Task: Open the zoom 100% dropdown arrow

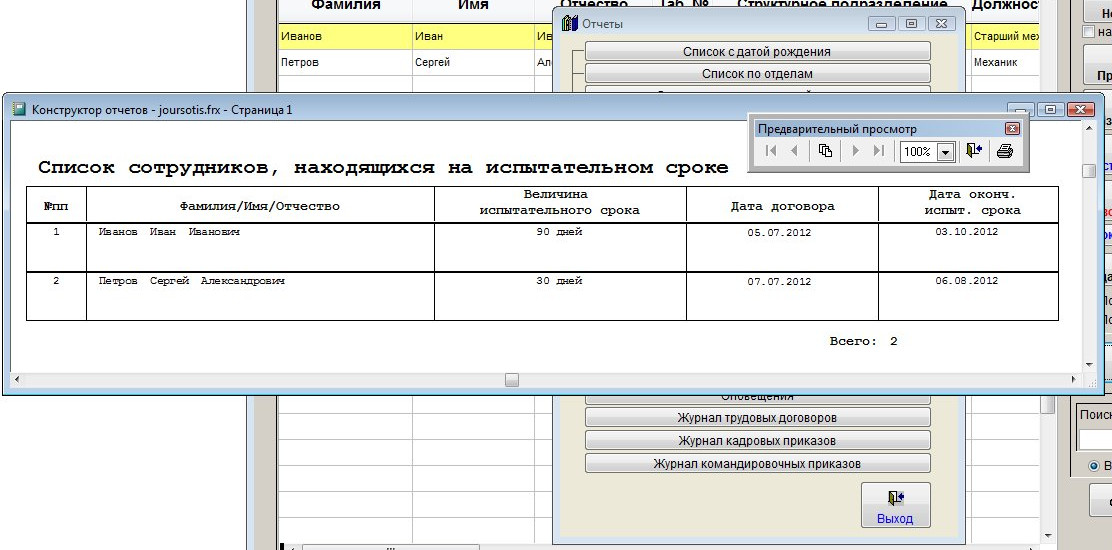Action: [945, 152]
